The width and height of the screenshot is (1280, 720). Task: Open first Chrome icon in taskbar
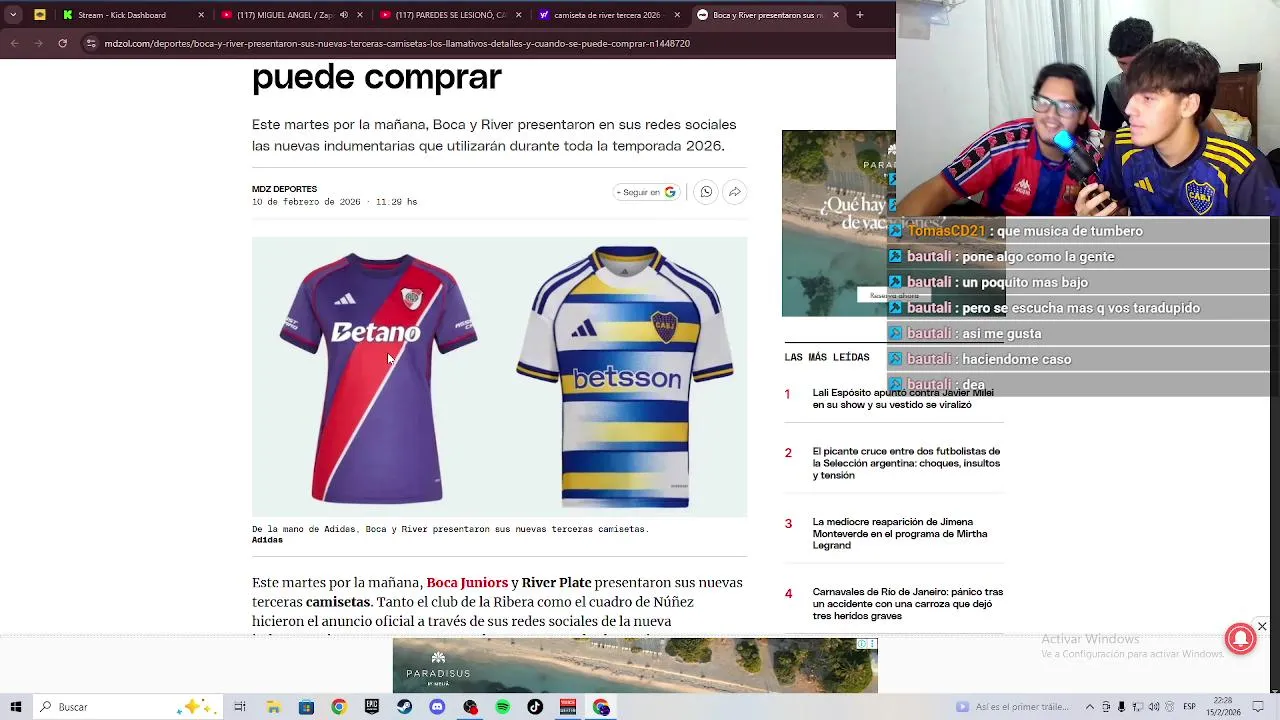[x=339, y=707]
